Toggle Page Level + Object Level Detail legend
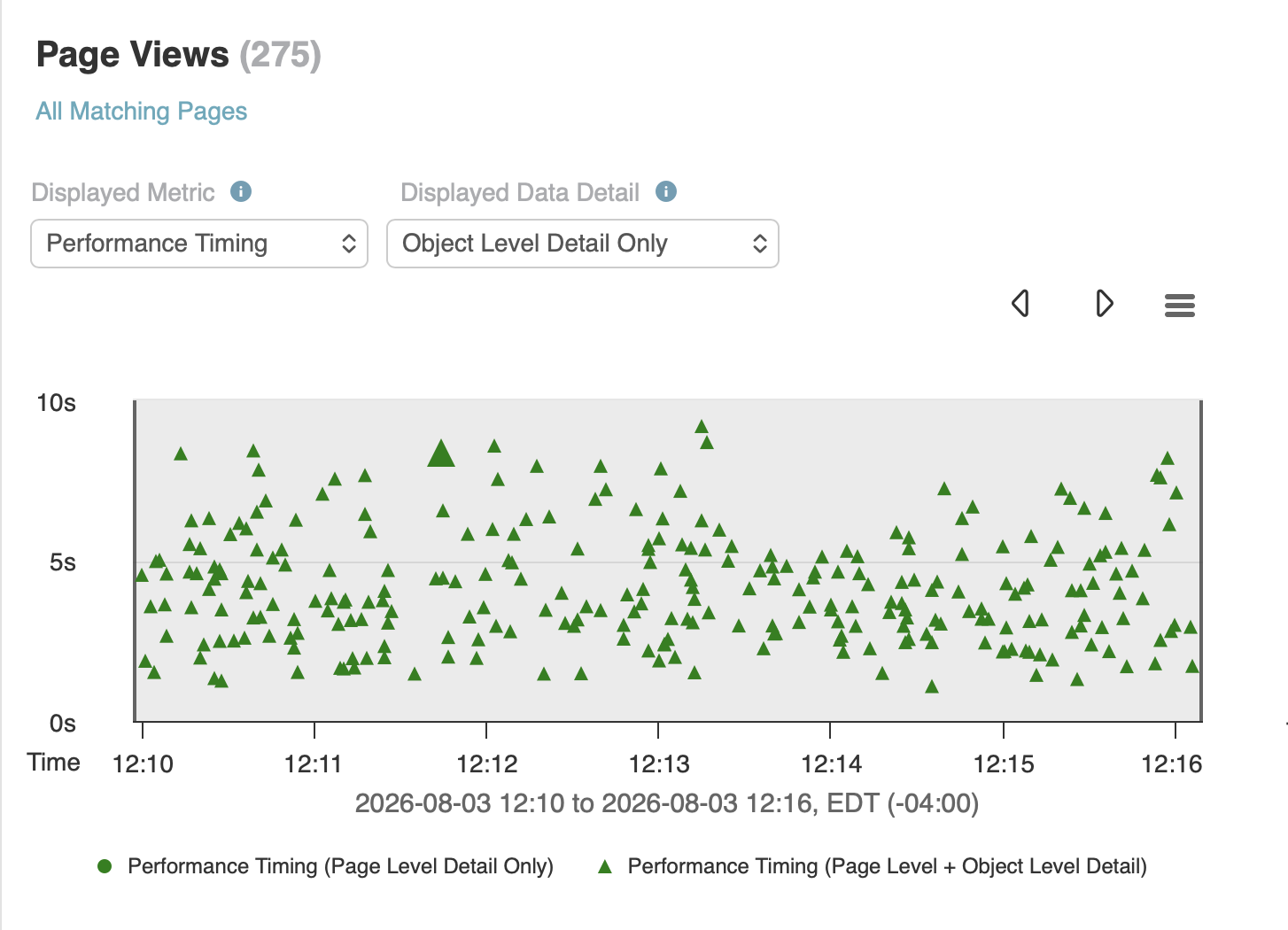Image resolution: width=1288 pixels, height=930 pixels. (872, 866)
